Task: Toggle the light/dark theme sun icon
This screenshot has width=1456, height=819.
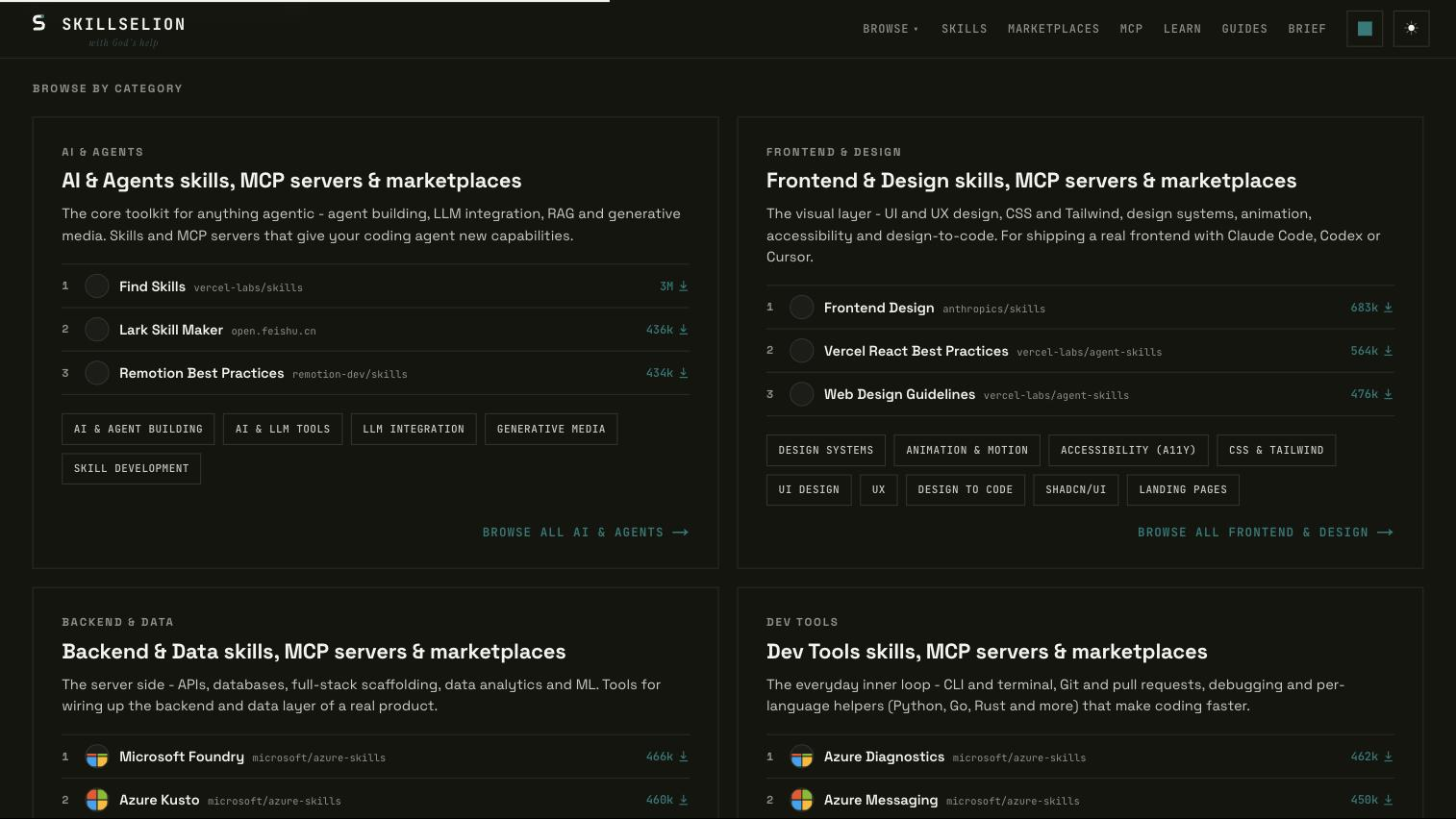Action: [x=1411, y=29]
